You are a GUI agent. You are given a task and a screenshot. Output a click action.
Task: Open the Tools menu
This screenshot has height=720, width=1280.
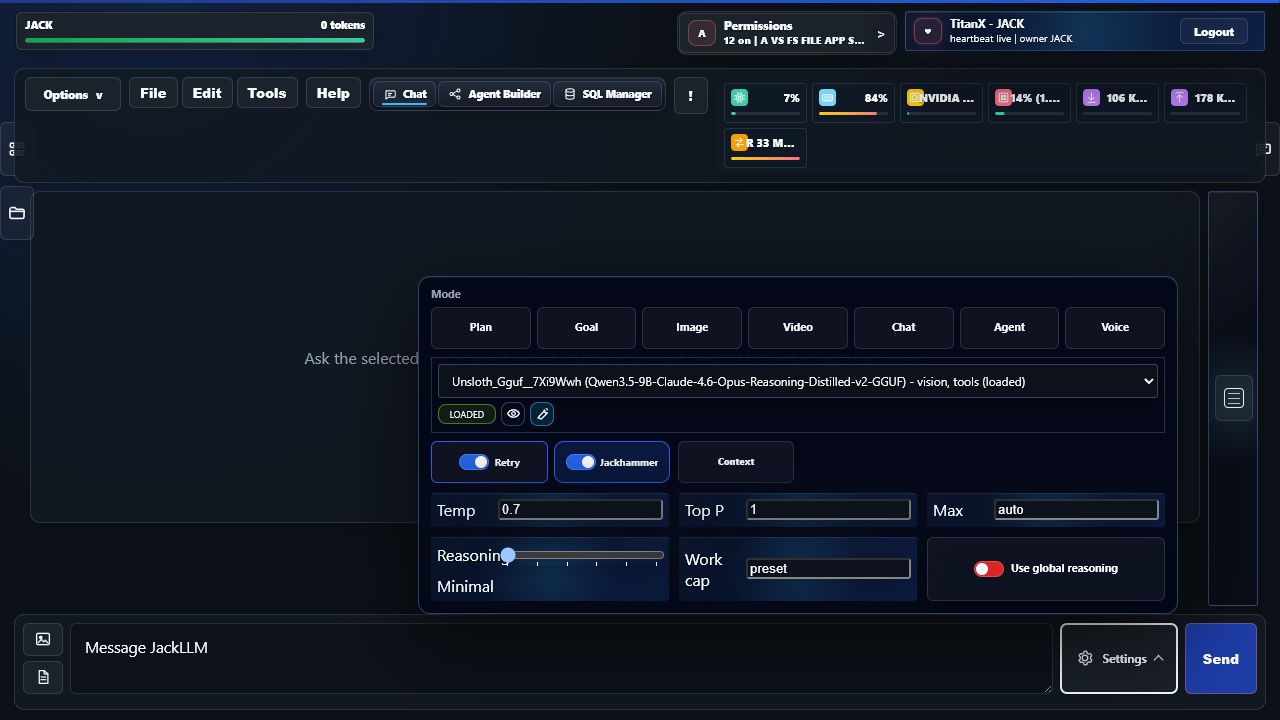(x=267, y=93)
